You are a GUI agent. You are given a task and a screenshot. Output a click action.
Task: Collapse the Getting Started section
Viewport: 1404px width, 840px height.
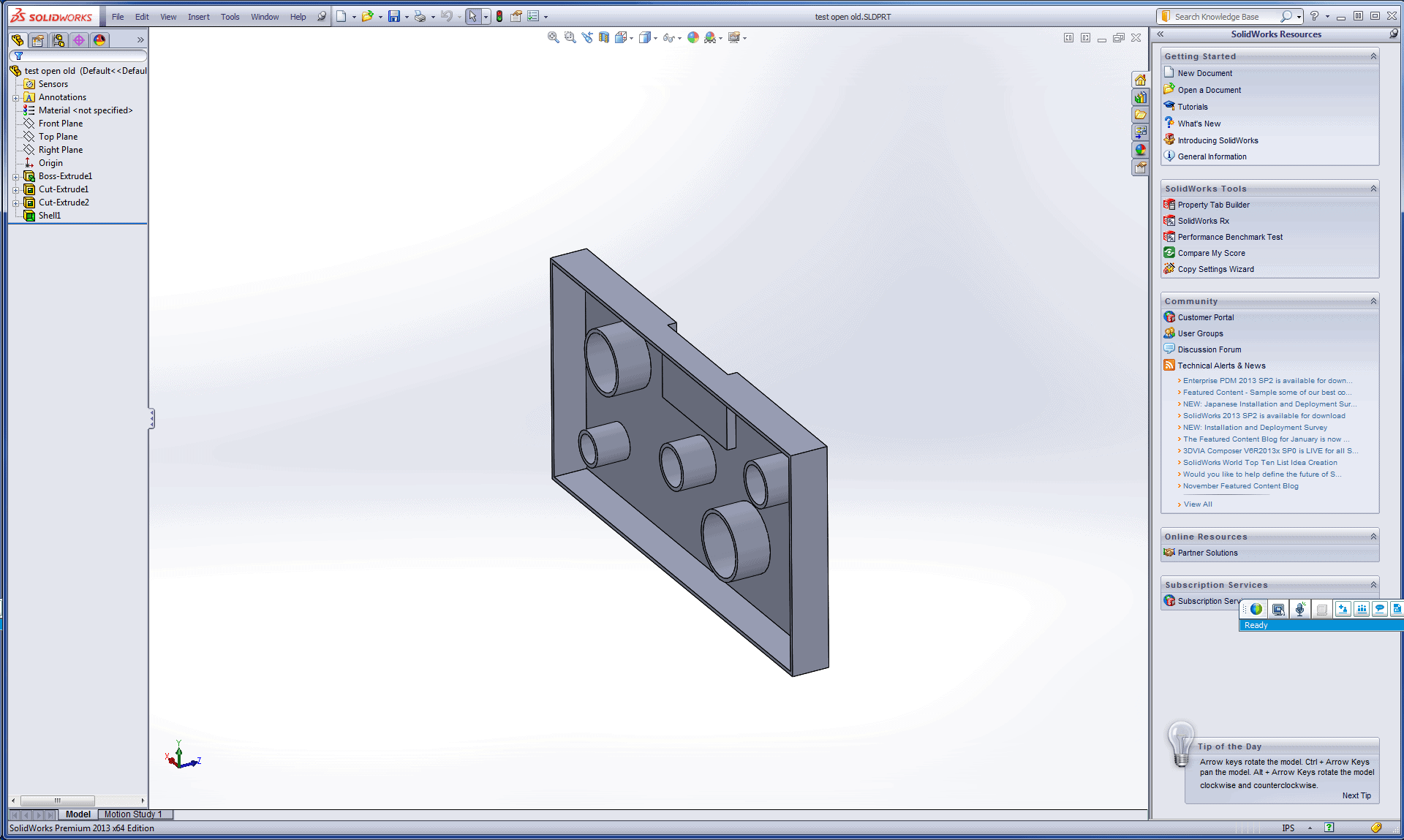pyautogui.click(x=1373, y=56)
